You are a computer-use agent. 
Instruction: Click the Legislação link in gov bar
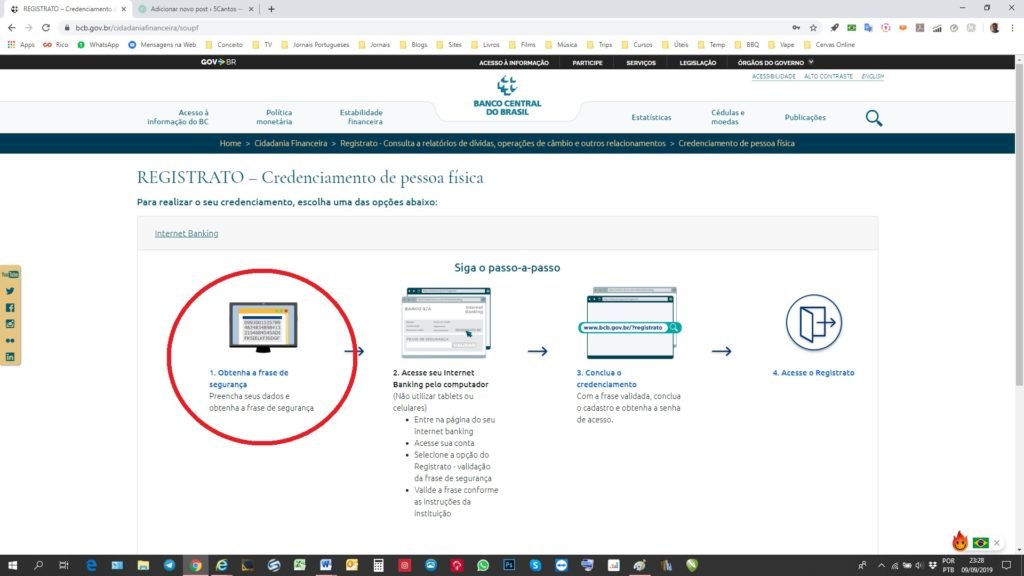point(697,63)
